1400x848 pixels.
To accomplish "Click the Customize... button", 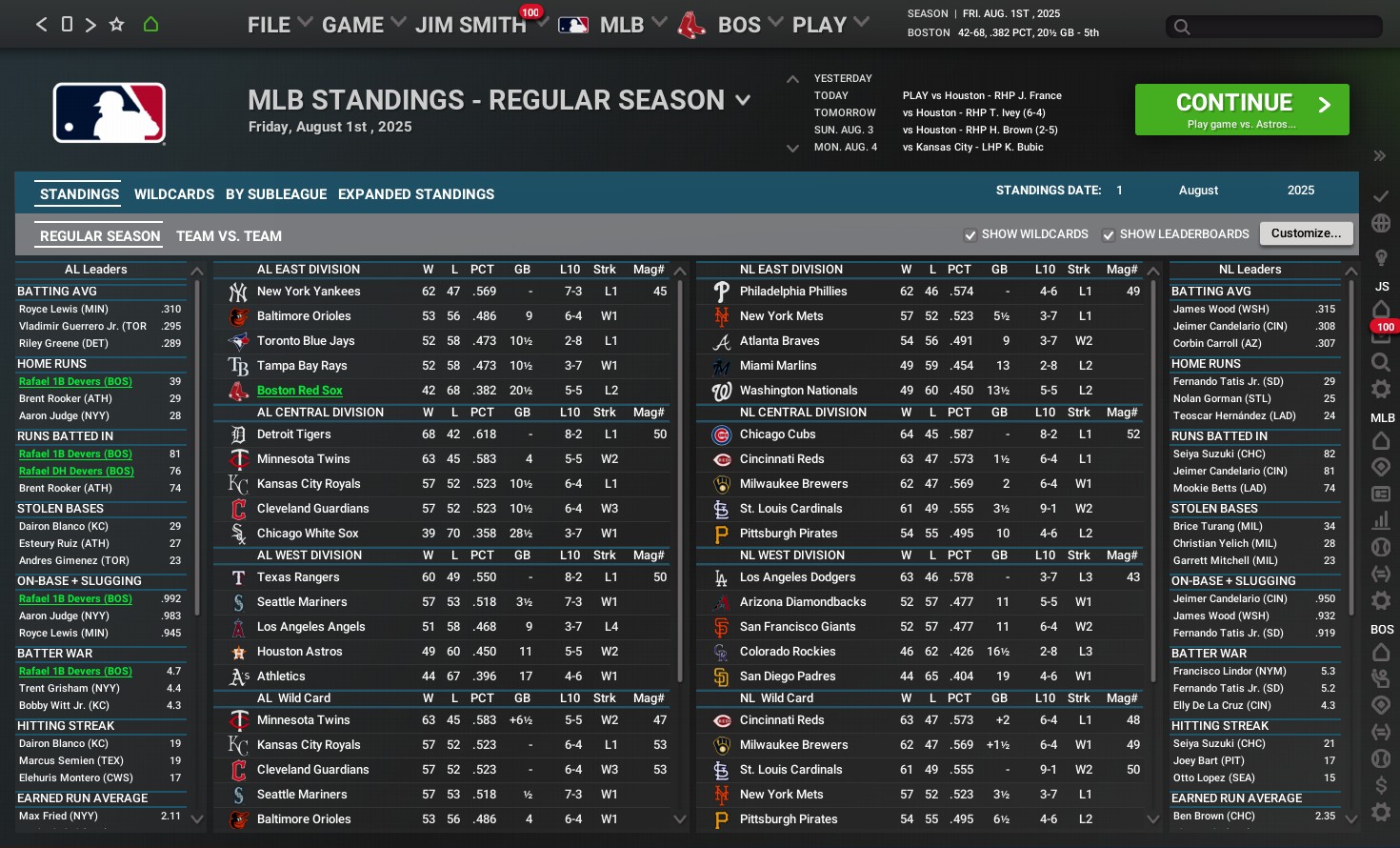I will click(x=1306, y=233).
